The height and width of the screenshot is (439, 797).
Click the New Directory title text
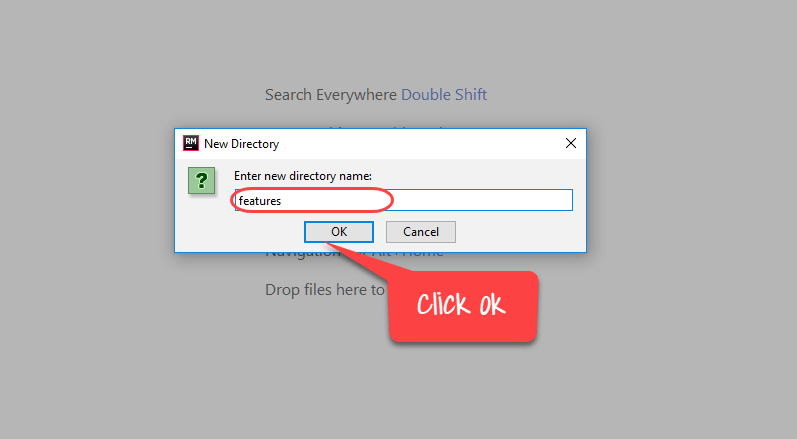coord(241,144)
